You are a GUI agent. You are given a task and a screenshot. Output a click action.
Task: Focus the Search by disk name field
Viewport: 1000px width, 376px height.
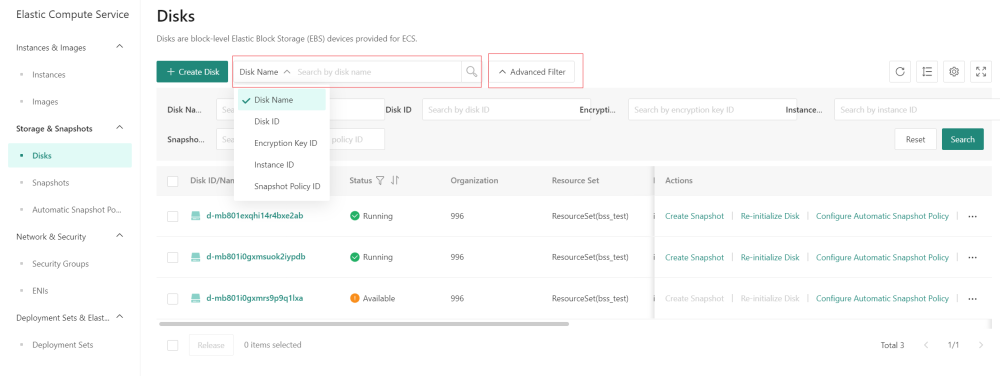tap(378, 72)
